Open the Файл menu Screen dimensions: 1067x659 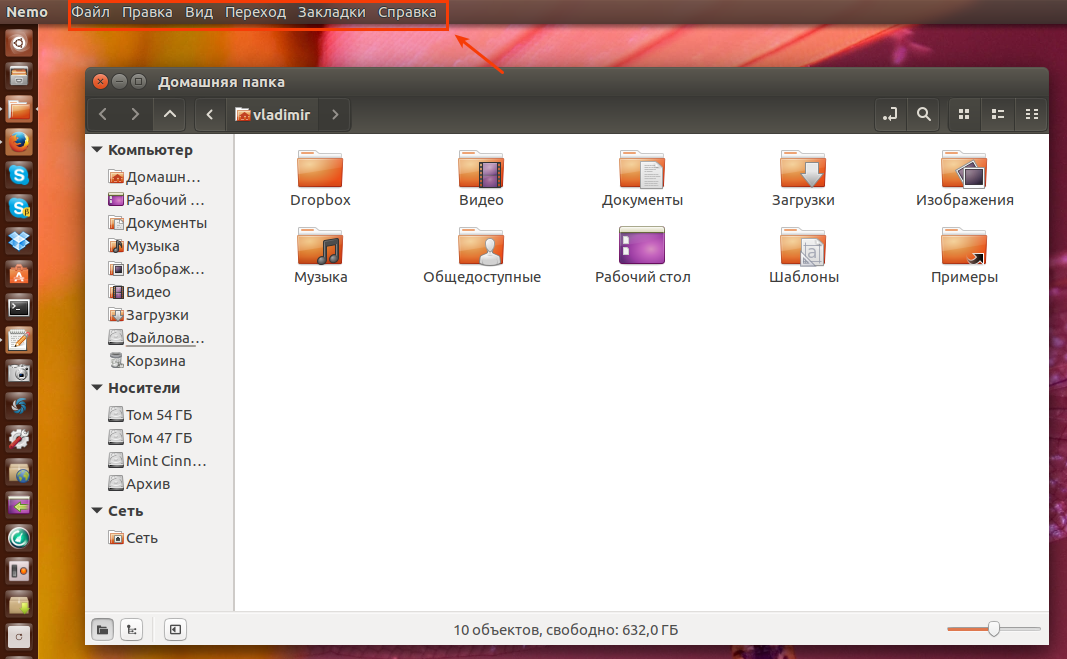coord(91,12)
